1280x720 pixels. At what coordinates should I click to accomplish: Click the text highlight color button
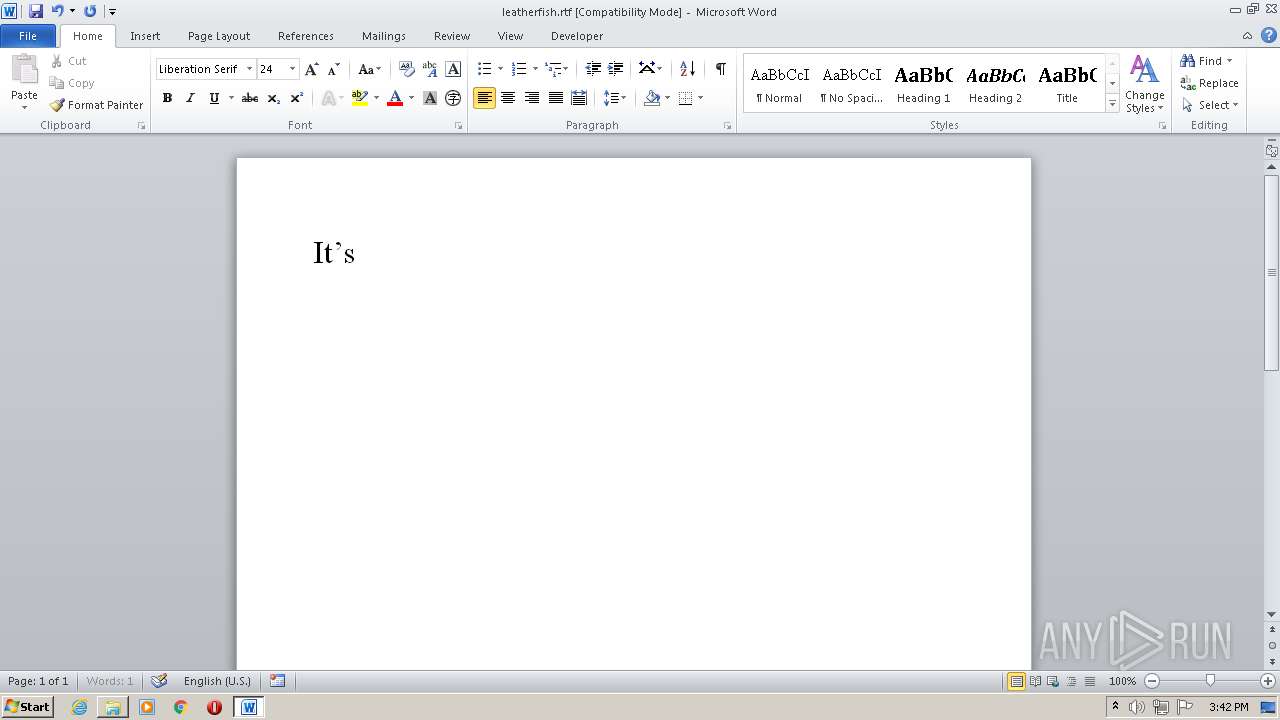pos(360,98)
